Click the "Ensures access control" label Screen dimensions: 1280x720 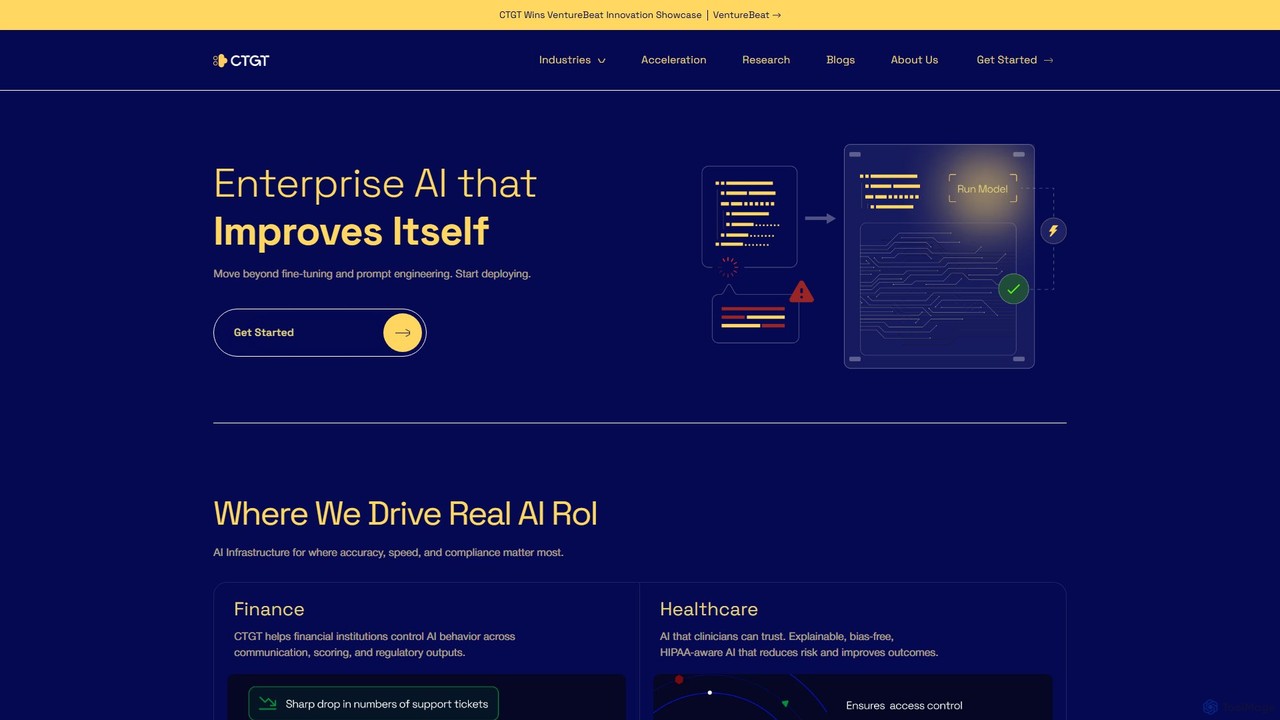(904, 705)
